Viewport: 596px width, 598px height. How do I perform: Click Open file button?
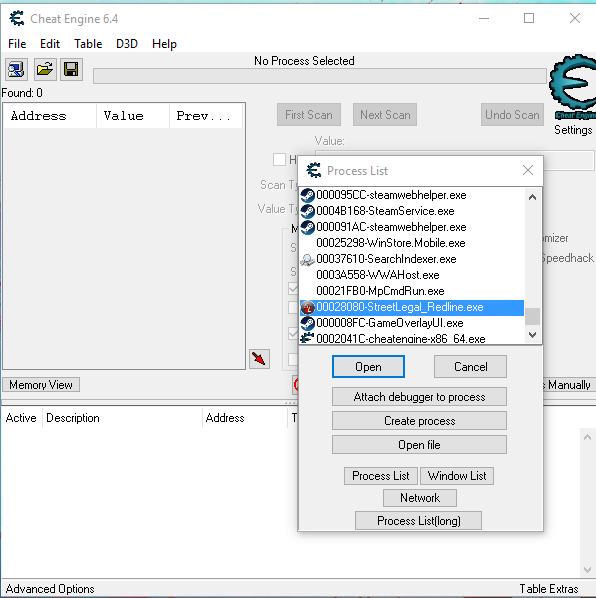point(419,445)
